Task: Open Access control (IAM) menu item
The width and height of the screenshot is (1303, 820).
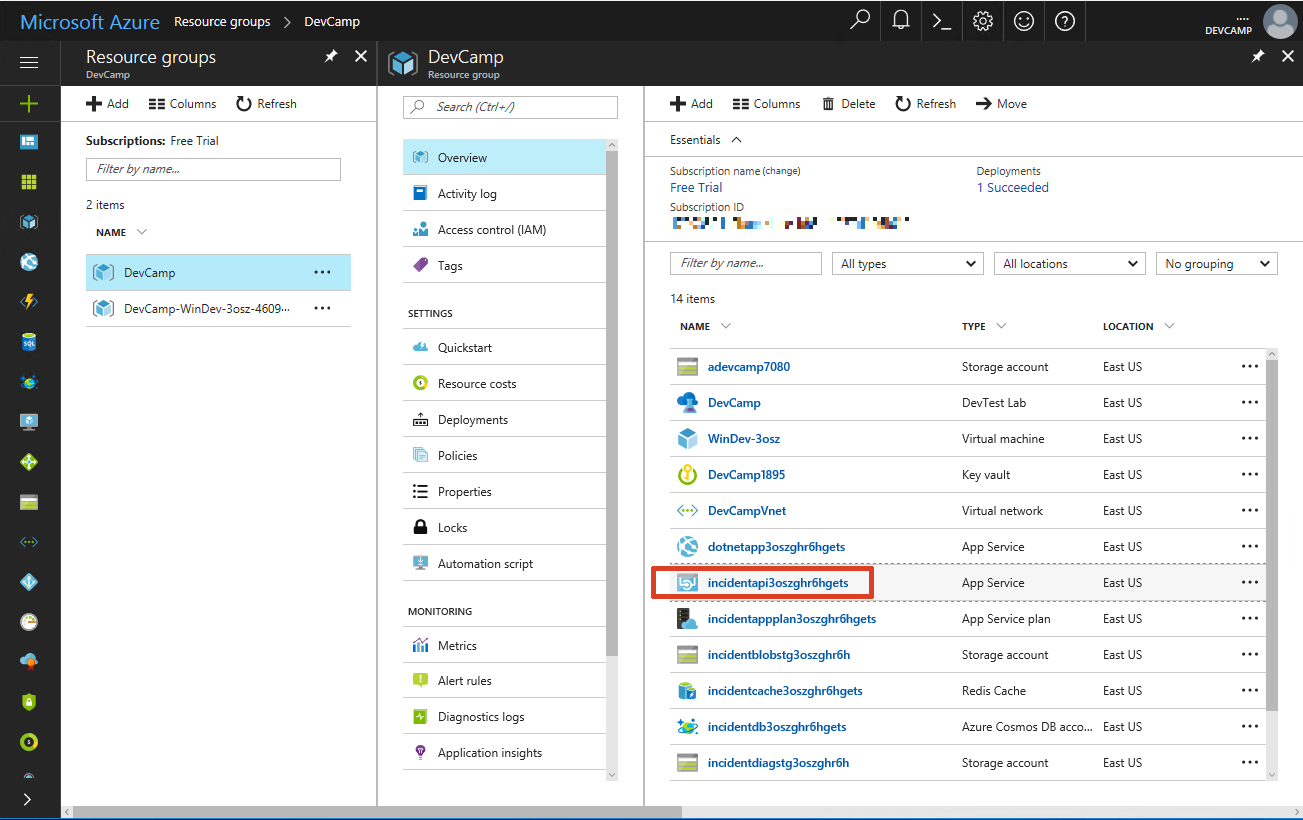Action: click(504, 229)
